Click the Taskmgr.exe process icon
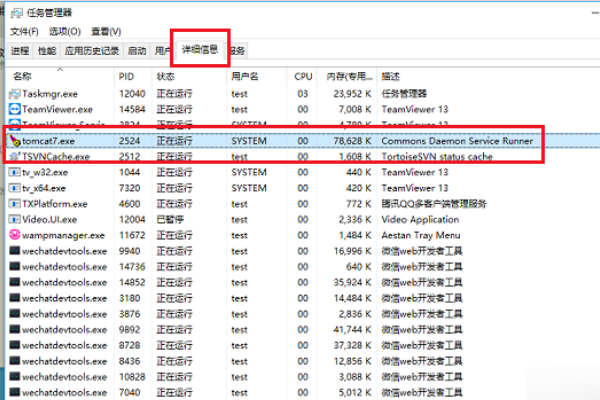Viewport: 600px width, 400px height. pyautogui.click(x=15, y=94)
